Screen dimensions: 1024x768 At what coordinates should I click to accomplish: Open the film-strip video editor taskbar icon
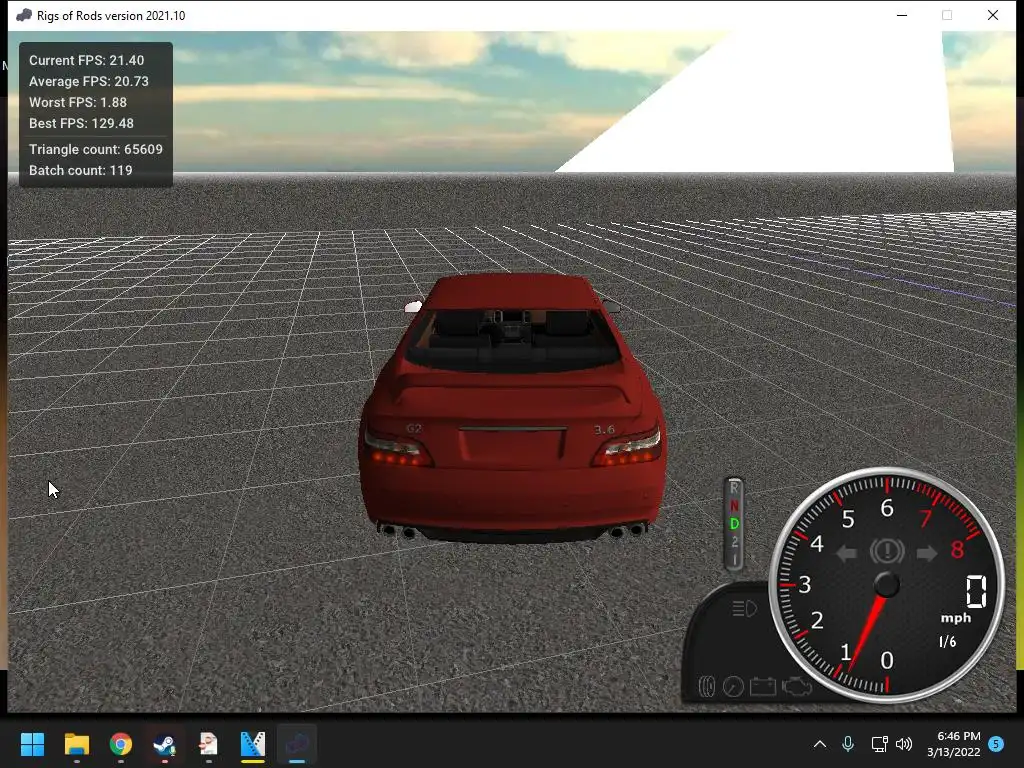click(x=252, y=744)
